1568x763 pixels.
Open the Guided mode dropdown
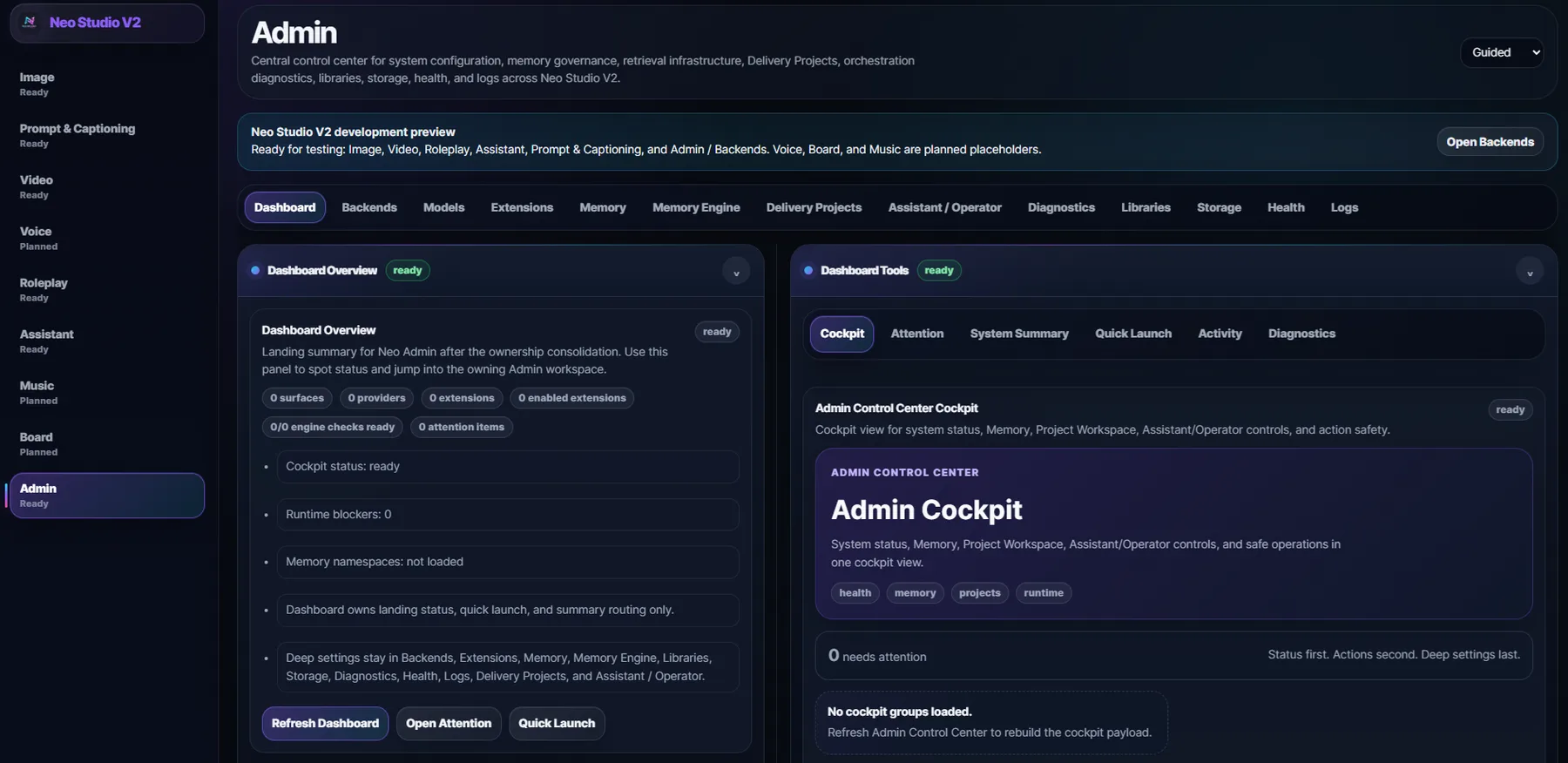(x=1503, y=52)
